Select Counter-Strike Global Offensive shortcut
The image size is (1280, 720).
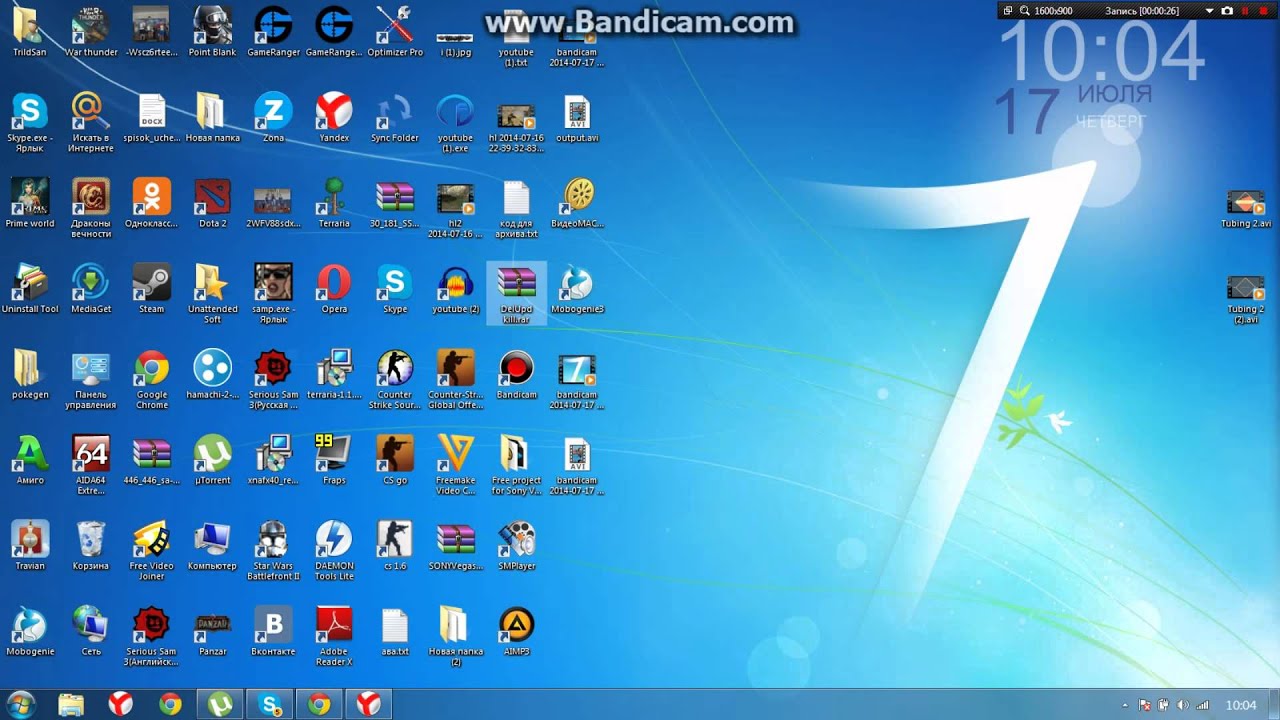click(x=456, y=380)
